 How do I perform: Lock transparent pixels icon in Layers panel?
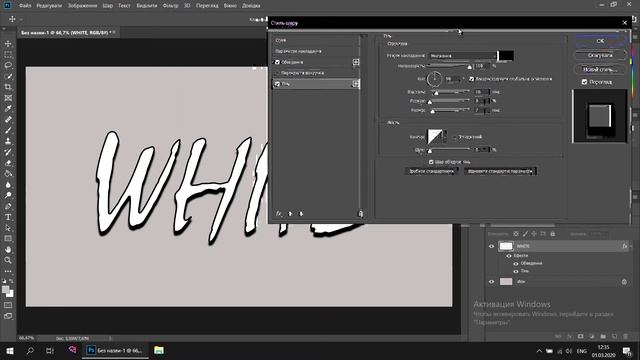(x=516, y=234)
